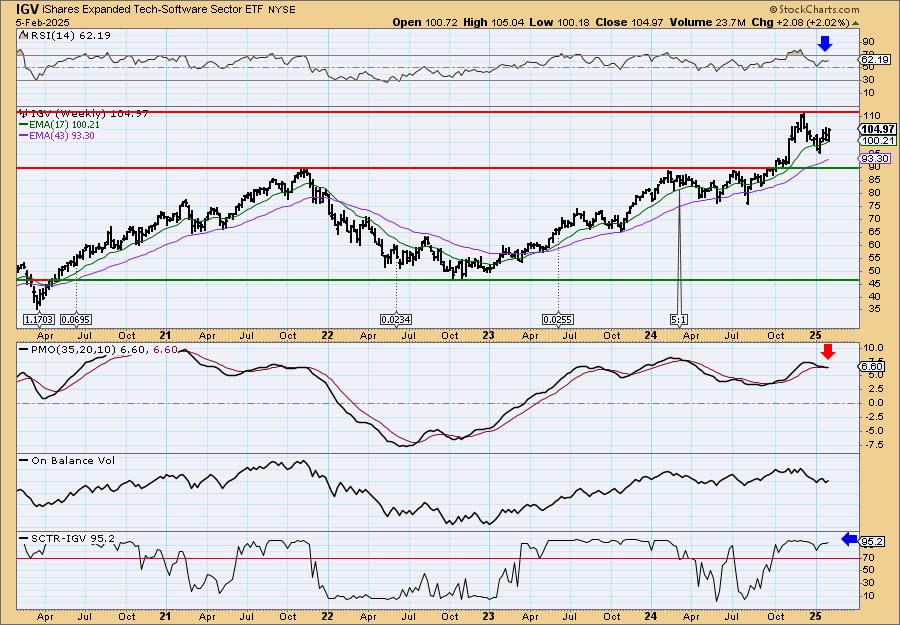
Task: Click the 110 price axis tick label
Action: 870,115
